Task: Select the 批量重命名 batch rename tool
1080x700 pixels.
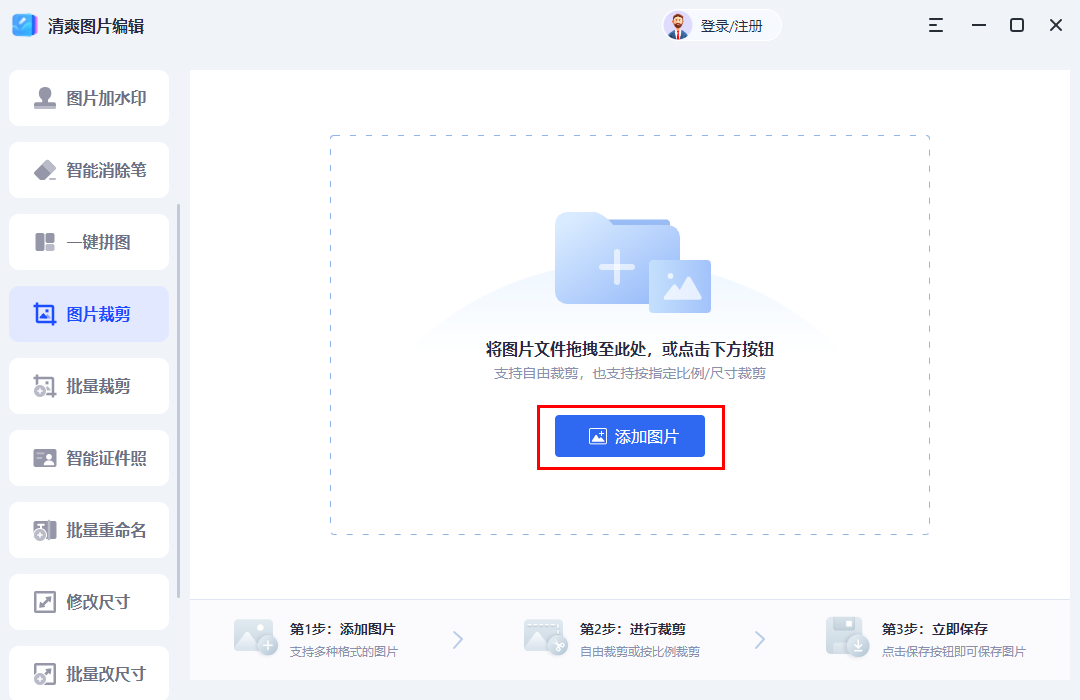Action: (88, 530)
